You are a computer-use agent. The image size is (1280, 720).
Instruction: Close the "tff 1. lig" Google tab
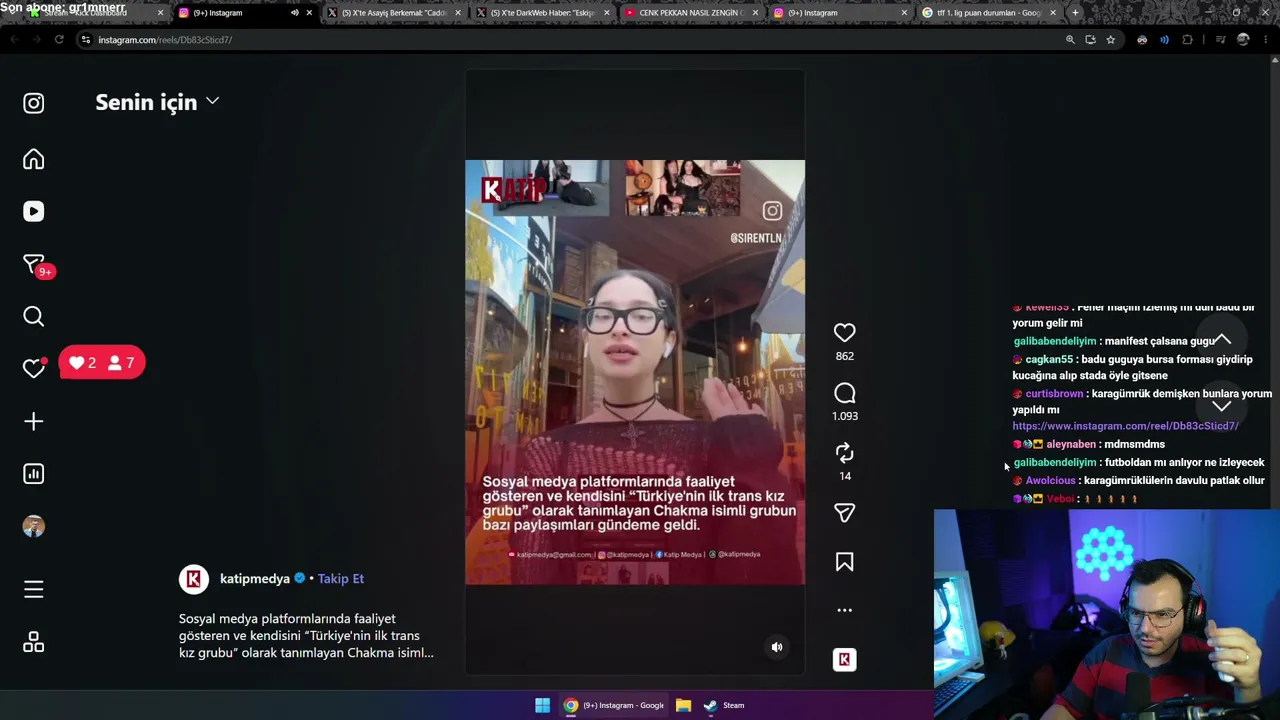(x=1053, y=13)
